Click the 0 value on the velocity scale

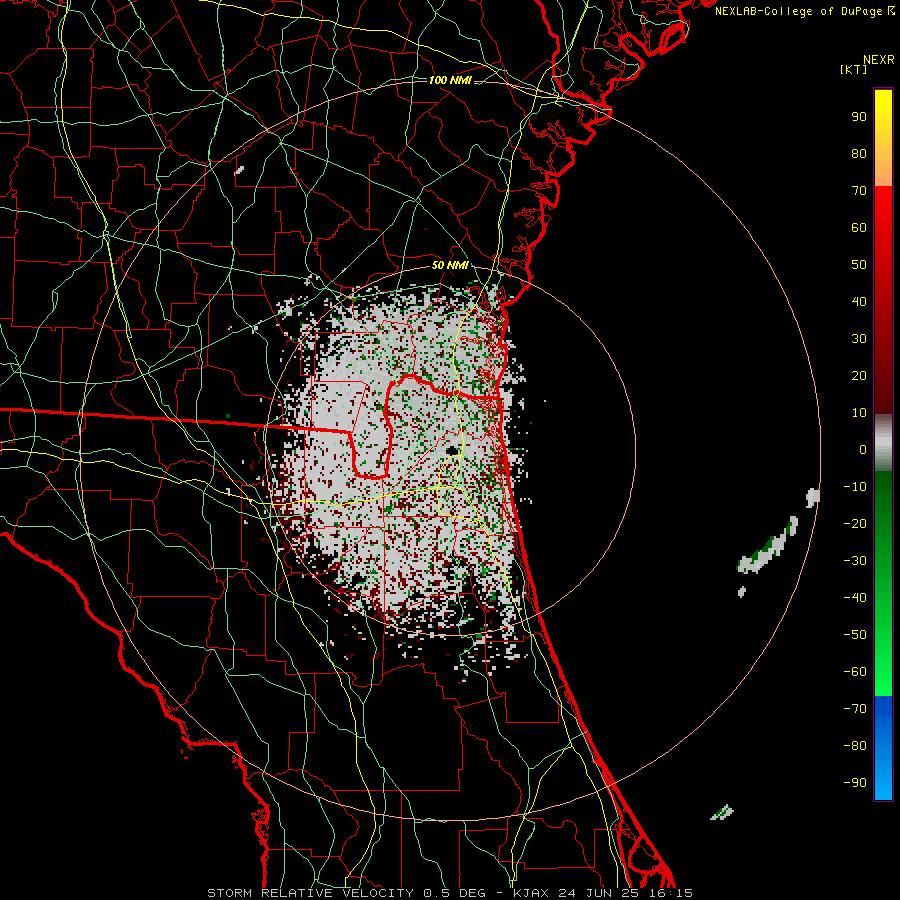click(863, 450)
